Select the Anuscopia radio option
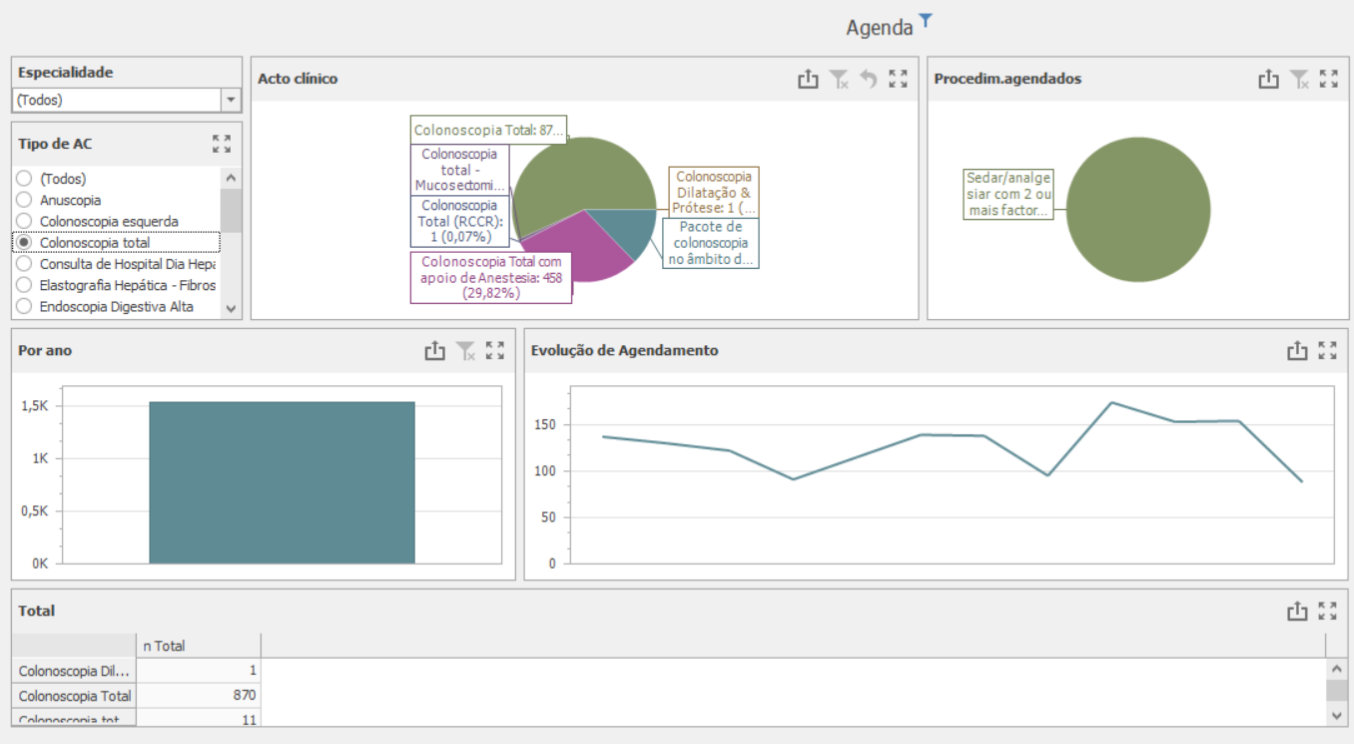The width and height of the screenshot is (1354, 744). pos(24,200)
